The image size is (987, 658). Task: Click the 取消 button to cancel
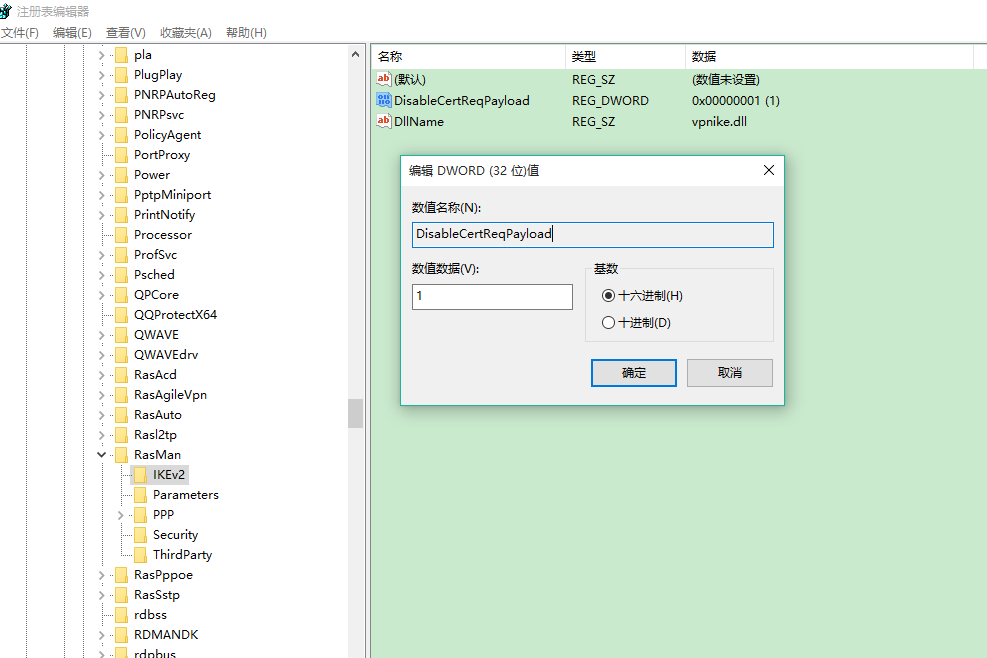point(730,373)
